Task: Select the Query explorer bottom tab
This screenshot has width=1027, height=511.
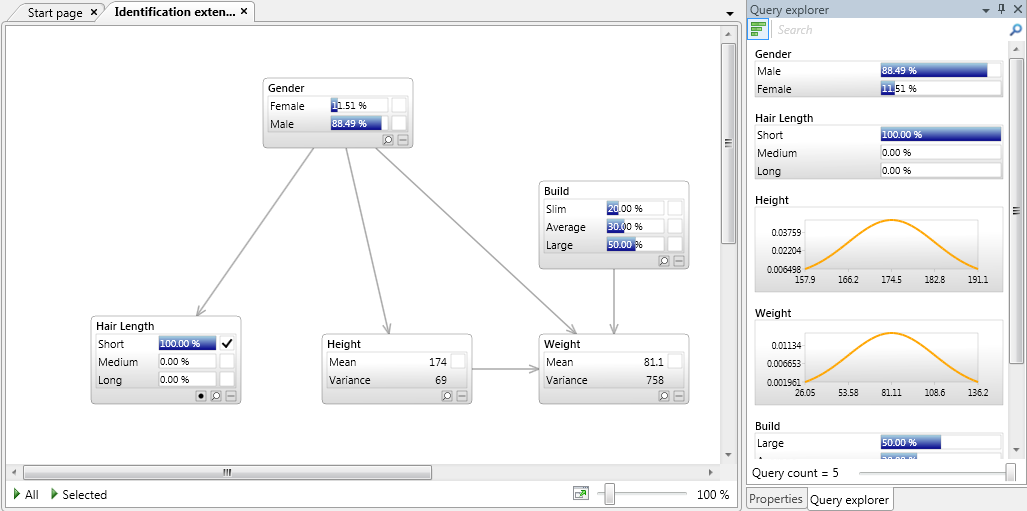Action: [850, 500]
